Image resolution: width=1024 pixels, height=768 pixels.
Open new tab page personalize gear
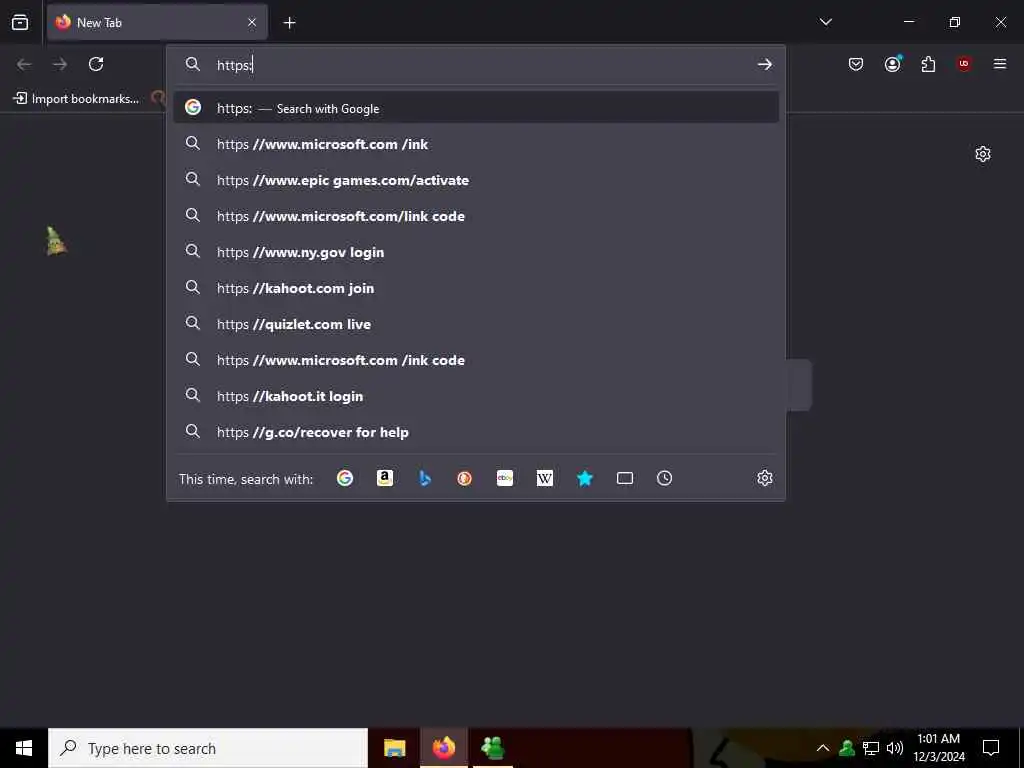point(983,154)
